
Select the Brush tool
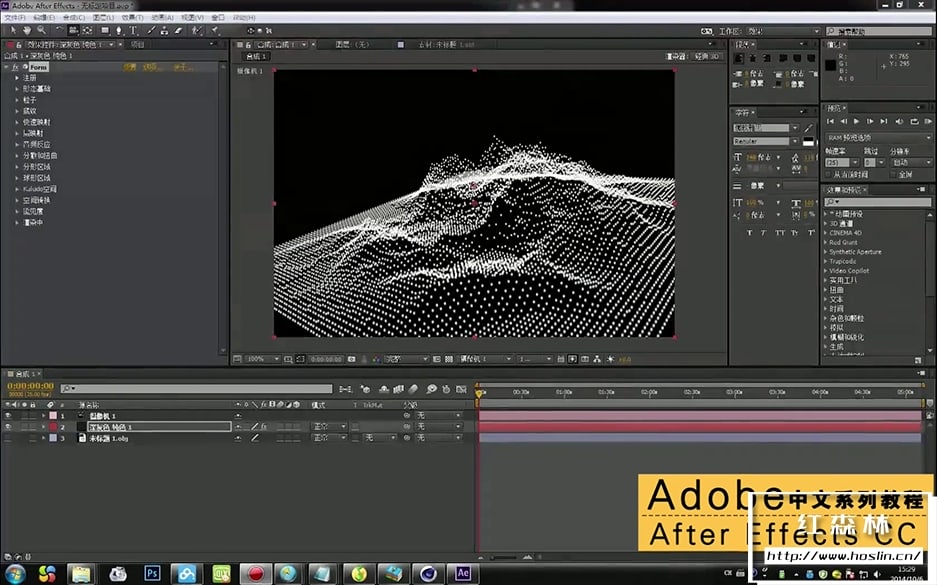(151, 30)
